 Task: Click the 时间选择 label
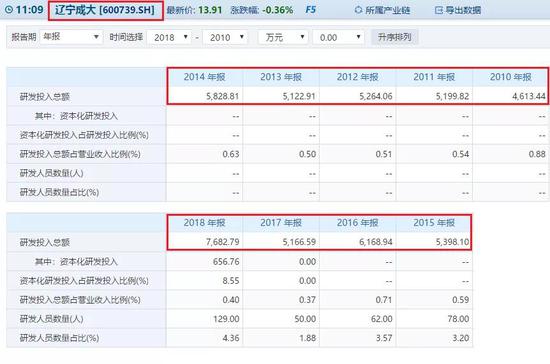126,37
